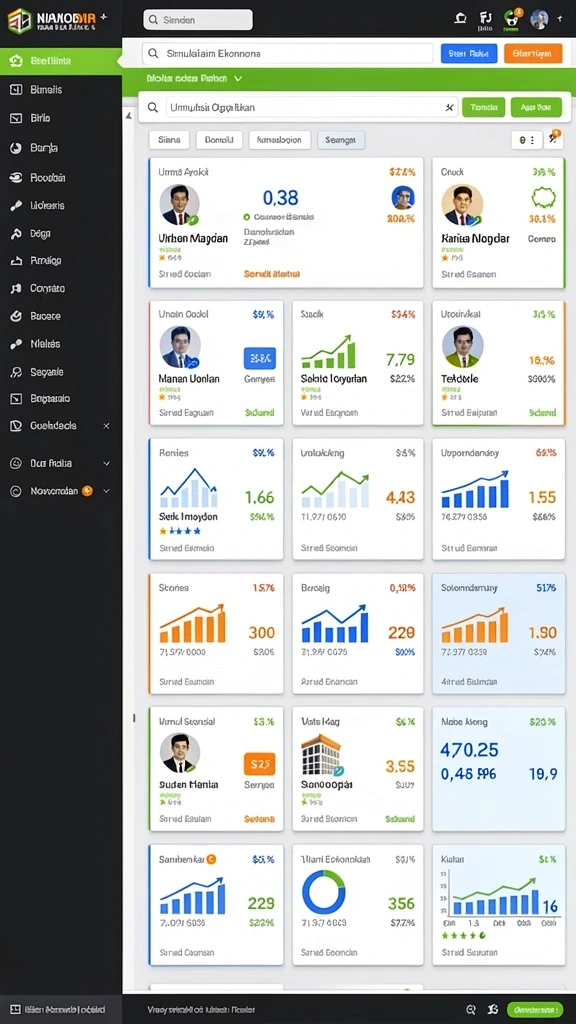The image size is (576, 1024).
Task: Open the list options button above the cards
Action: coord(526,140)
